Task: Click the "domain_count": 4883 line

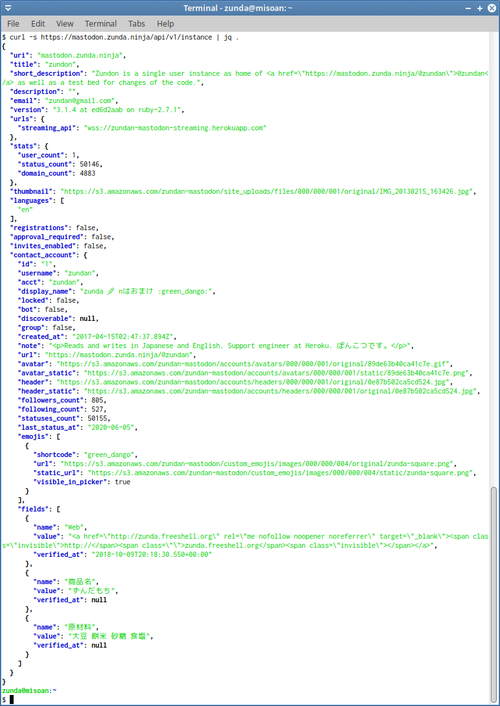Action: (56, 173)
